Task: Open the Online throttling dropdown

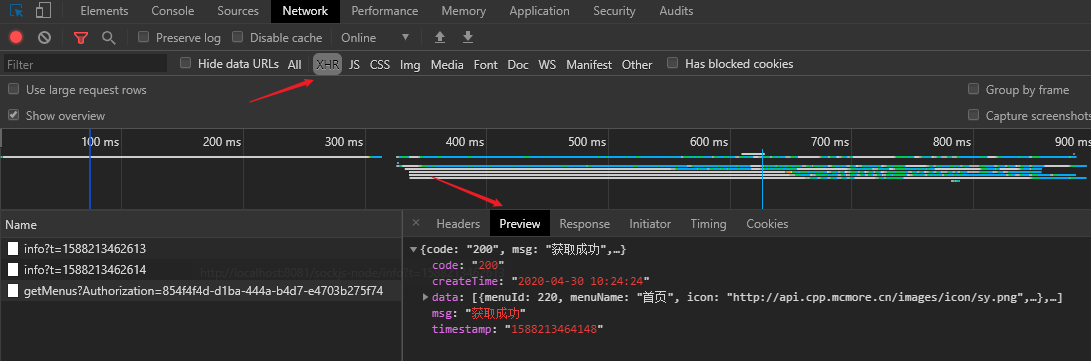Action: click(376, 38)
